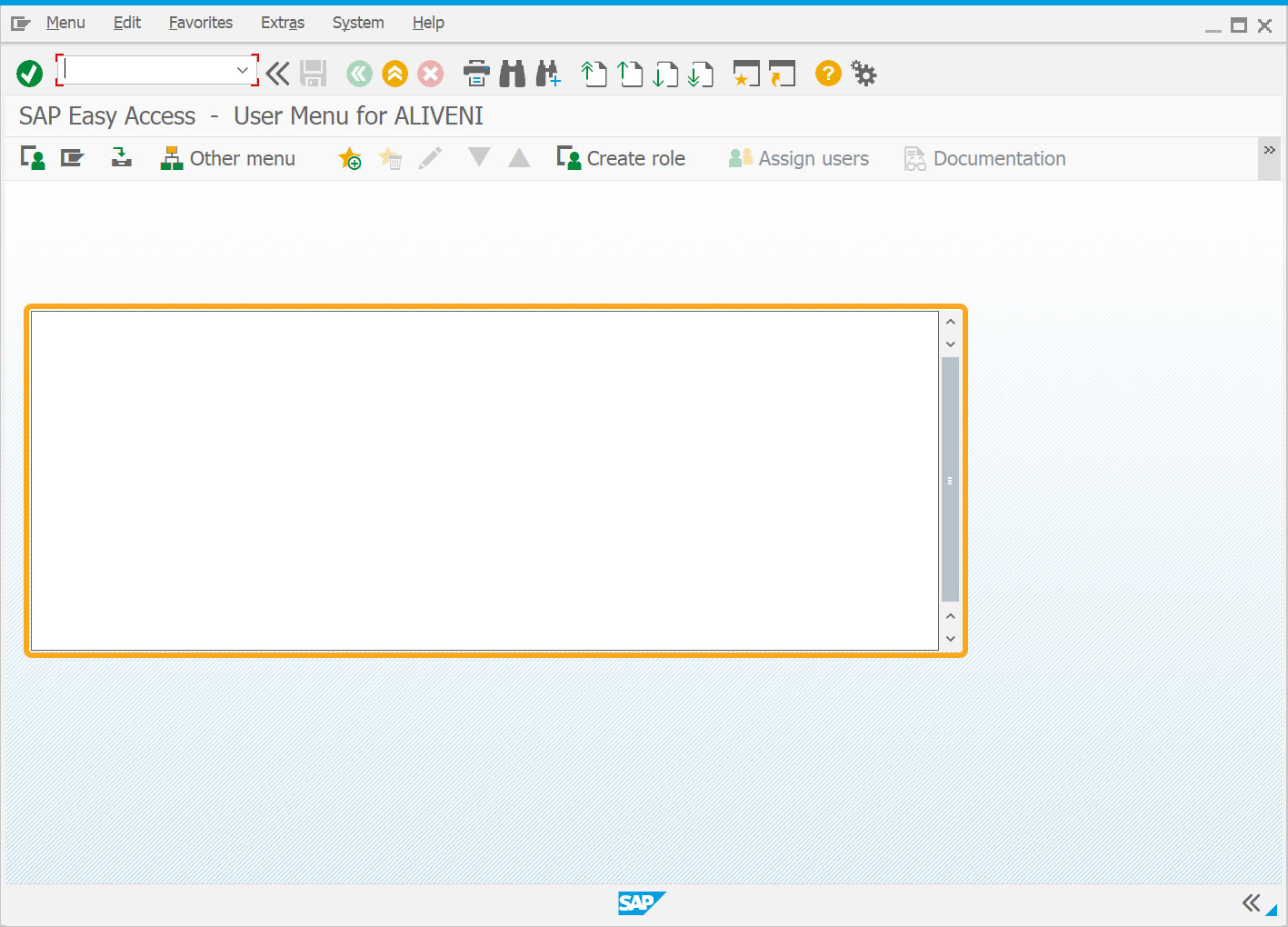Move Favorites Up triangle icon
This screenshot has height=927, width=1288.
coord(519,158)
